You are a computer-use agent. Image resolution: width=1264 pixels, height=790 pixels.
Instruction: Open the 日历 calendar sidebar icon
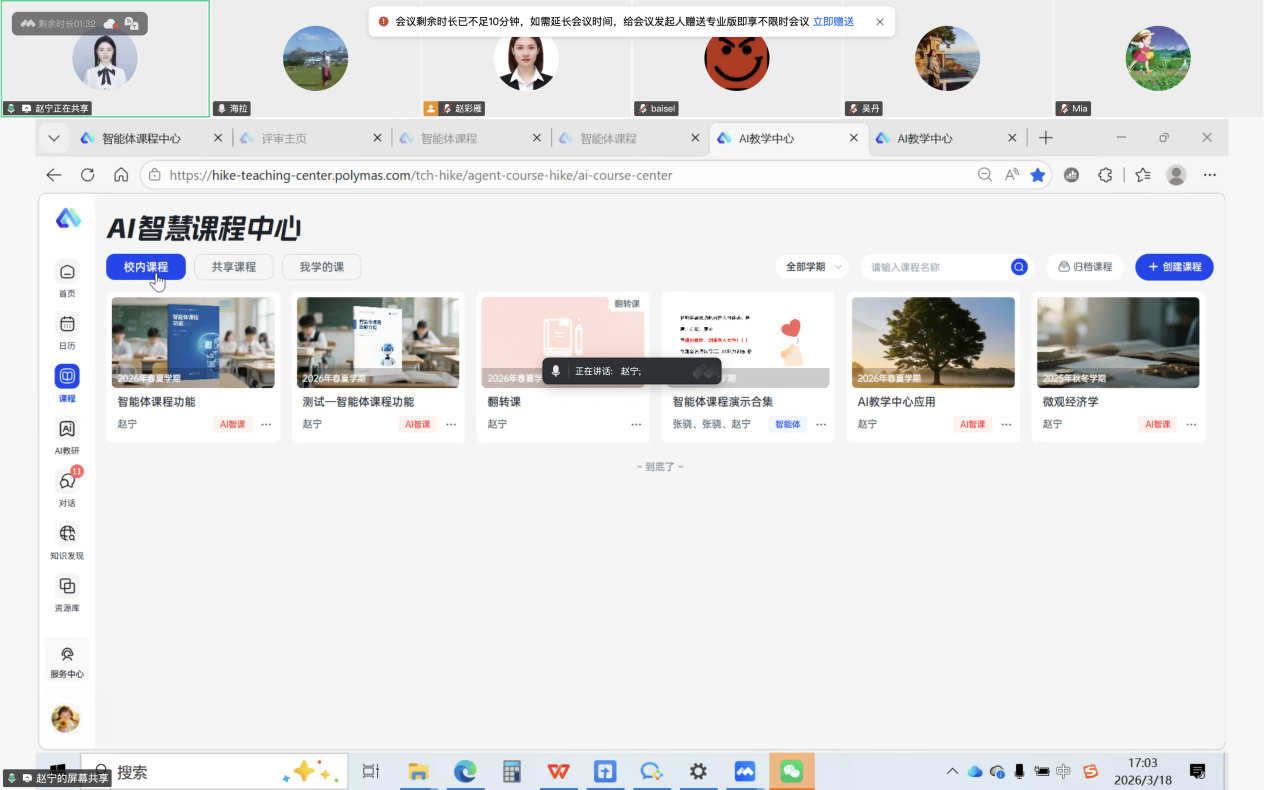click(67, 324)
